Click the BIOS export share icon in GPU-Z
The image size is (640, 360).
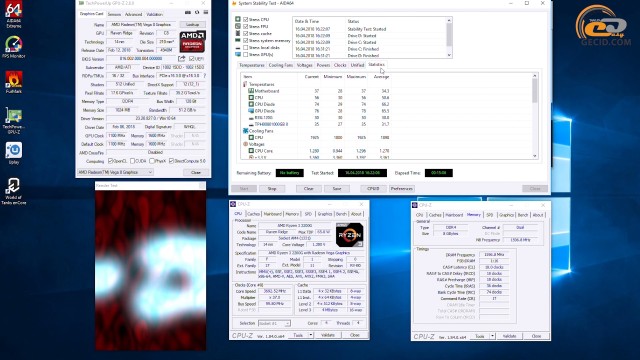point(182,59)
